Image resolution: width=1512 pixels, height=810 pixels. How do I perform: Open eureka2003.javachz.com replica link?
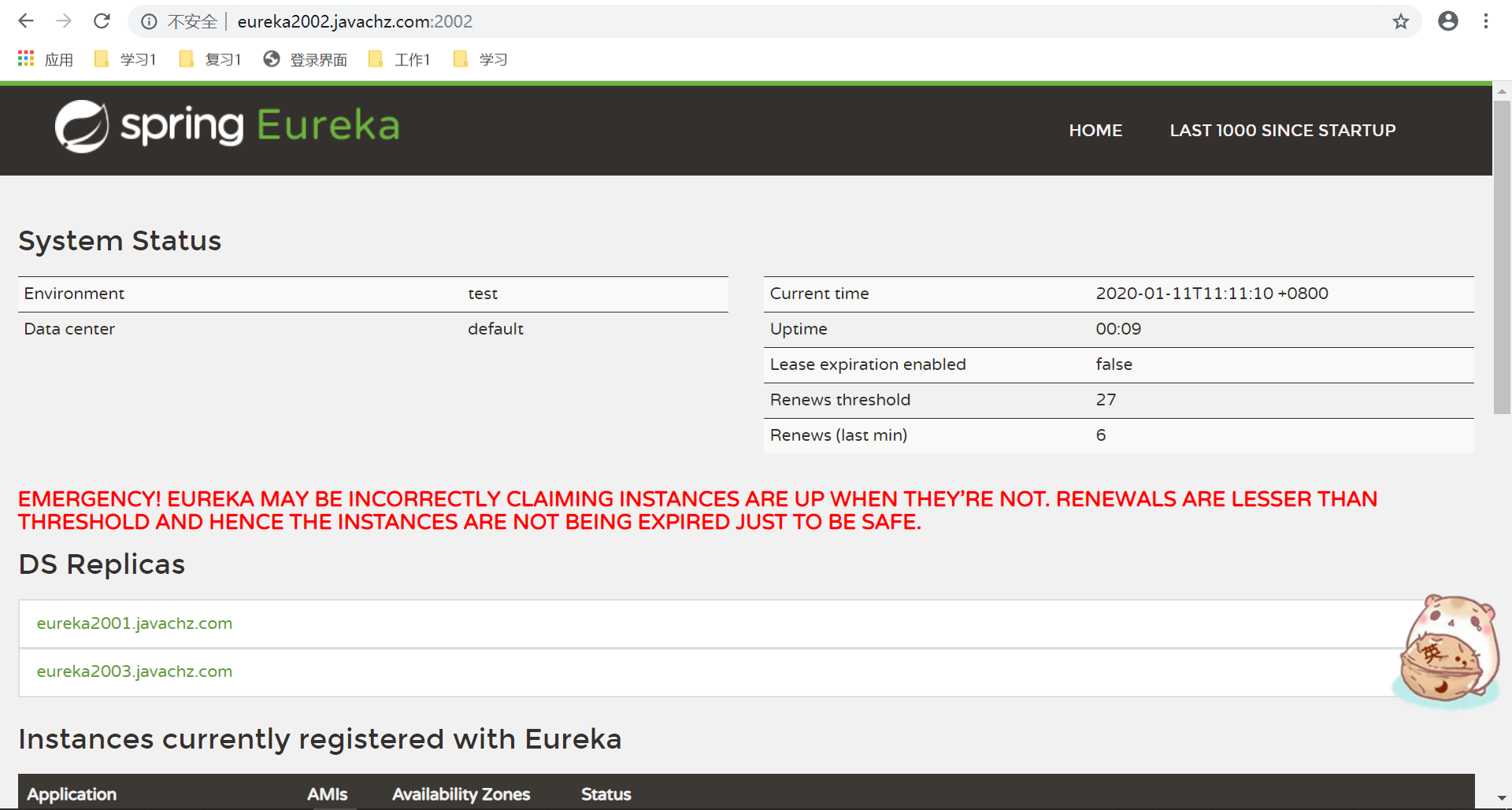tap(135, 671)
